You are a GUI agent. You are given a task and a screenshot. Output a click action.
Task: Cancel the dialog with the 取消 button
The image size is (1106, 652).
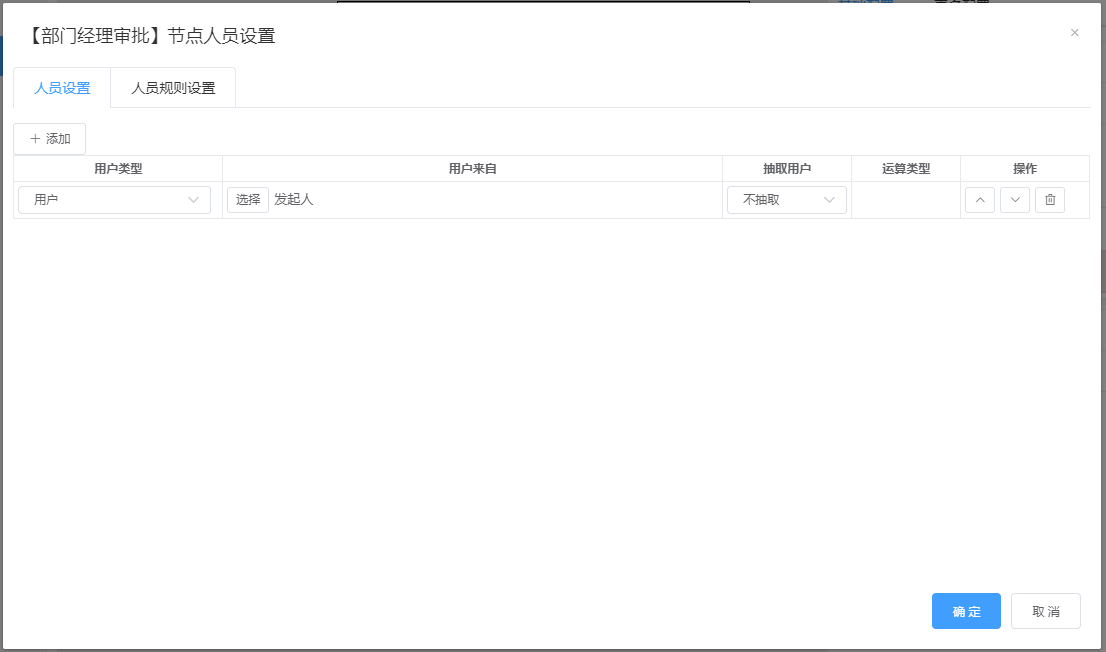(1045, 611)
